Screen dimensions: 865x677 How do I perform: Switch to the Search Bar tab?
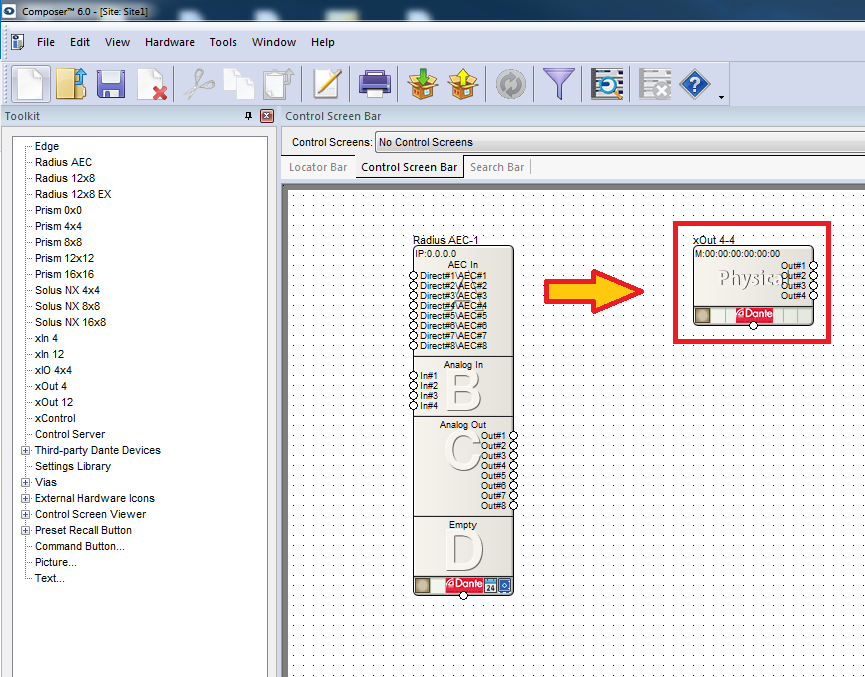497,167
